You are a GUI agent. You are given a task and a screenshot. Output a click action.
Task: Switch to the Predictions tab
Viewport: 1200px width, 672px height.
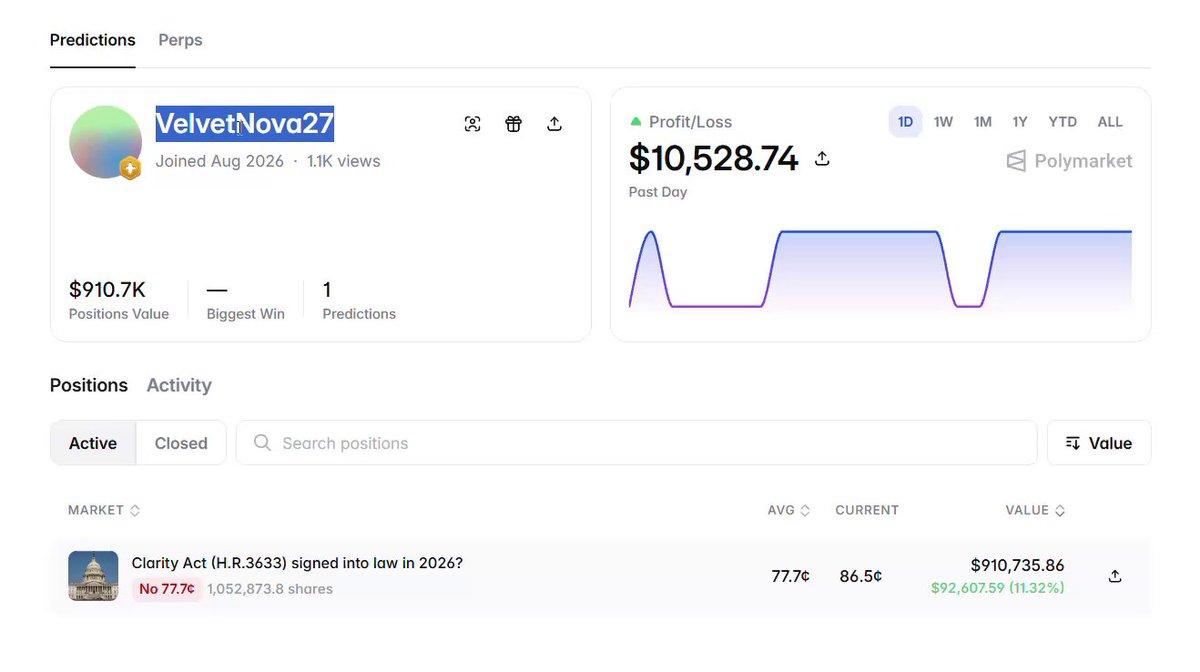93,40
